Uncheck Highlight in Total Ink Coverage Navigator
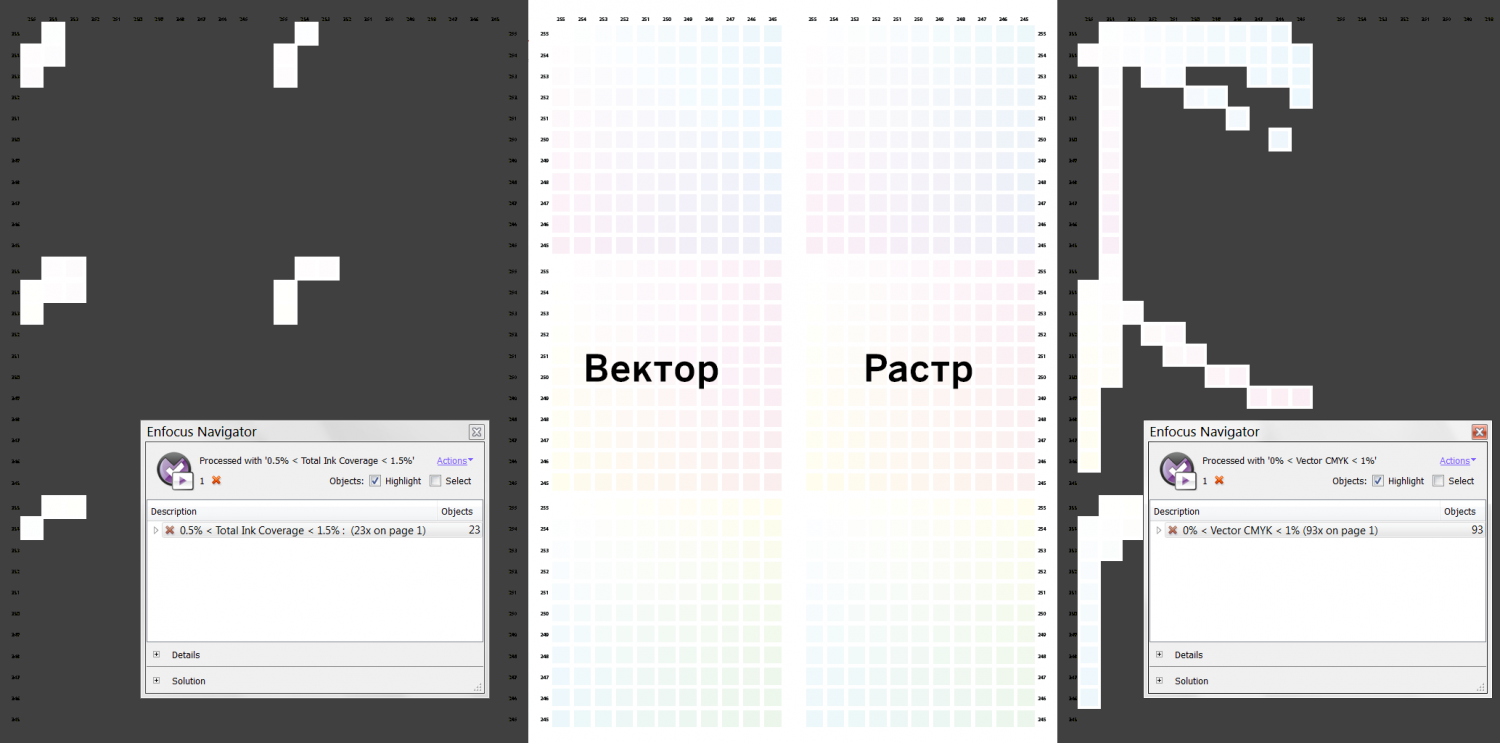Viewport: 1500px width, 743px height. 375,481
